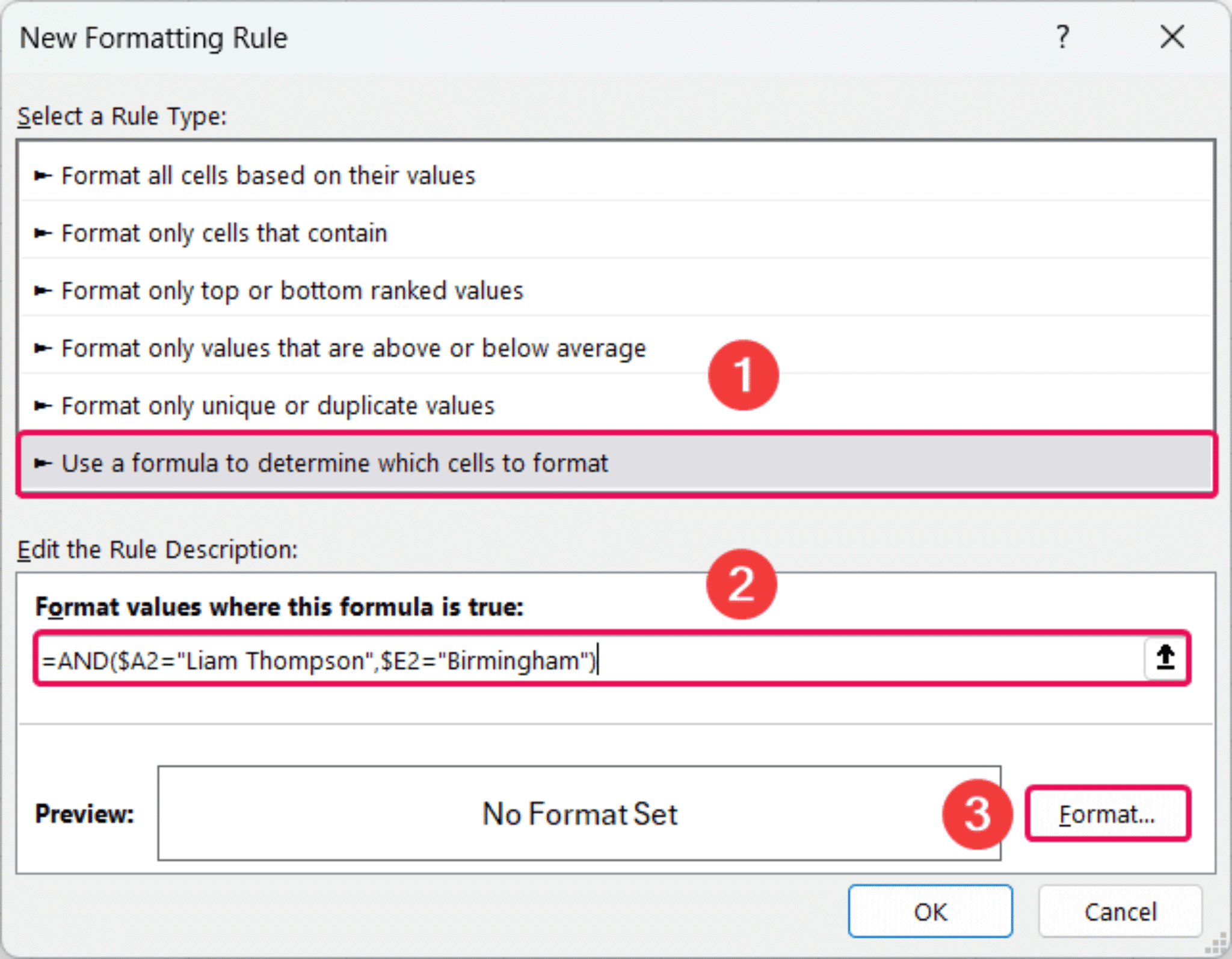Click the "No Format Set" preview box
1232x959 pixels.
click(579, 813)
